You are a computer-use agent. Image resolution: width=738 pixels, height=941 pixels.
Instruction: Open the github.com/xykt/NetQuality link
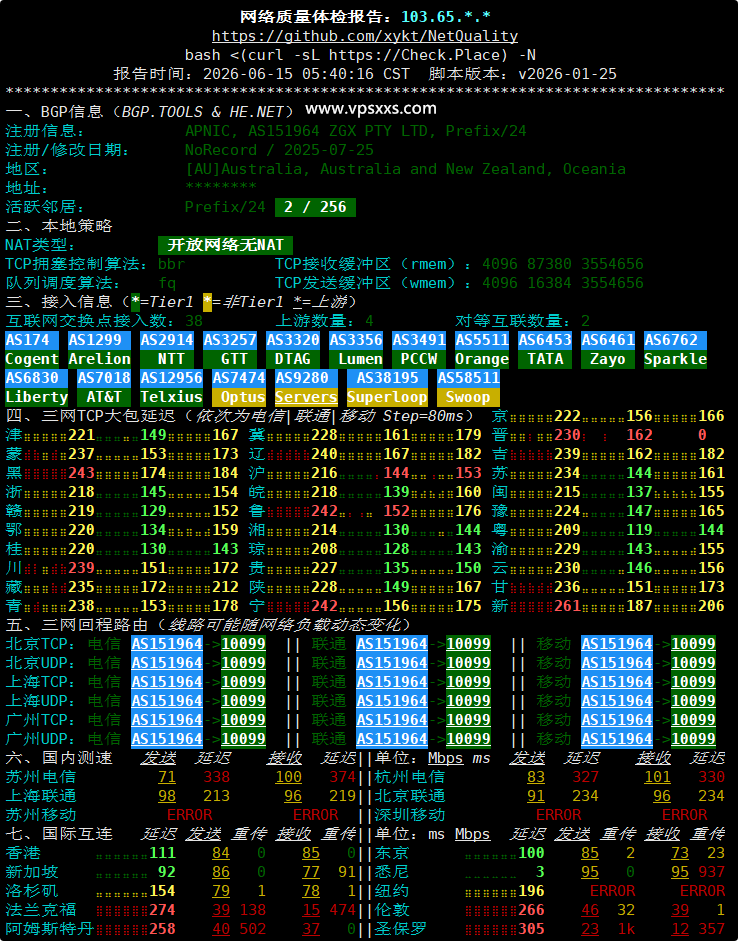(365, 36)
